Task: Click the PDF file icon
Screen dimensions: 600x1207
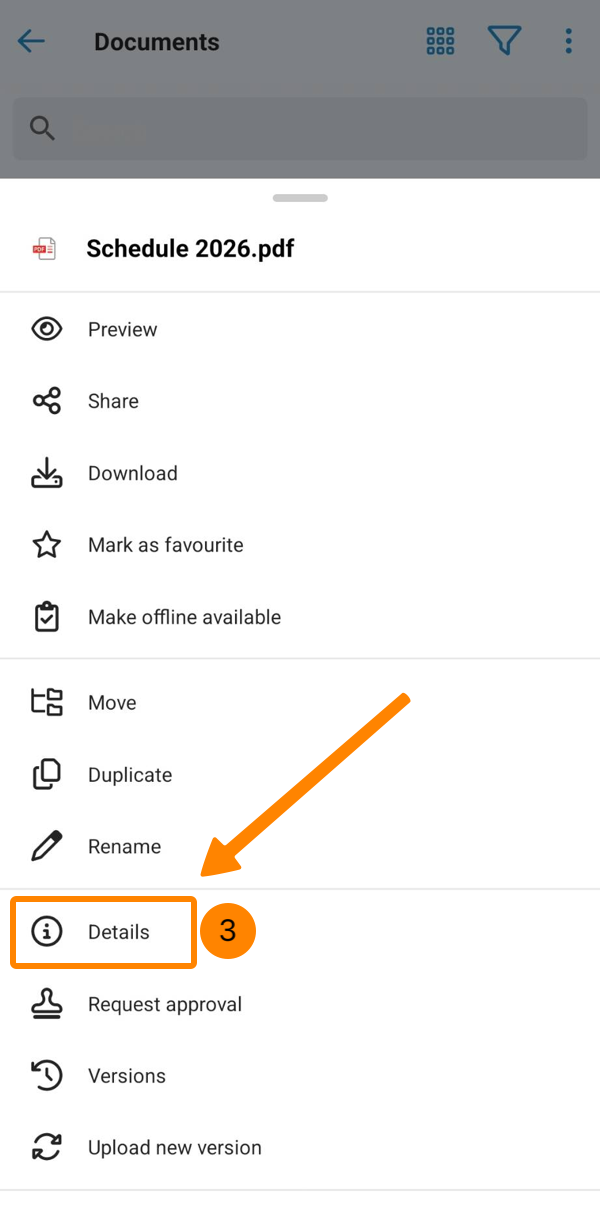Action: coord(45,249)
